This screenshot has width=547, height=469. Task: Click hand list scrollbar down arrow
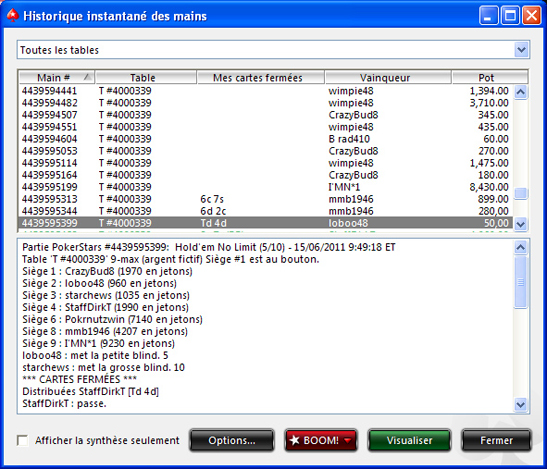(x=521, y=224)
